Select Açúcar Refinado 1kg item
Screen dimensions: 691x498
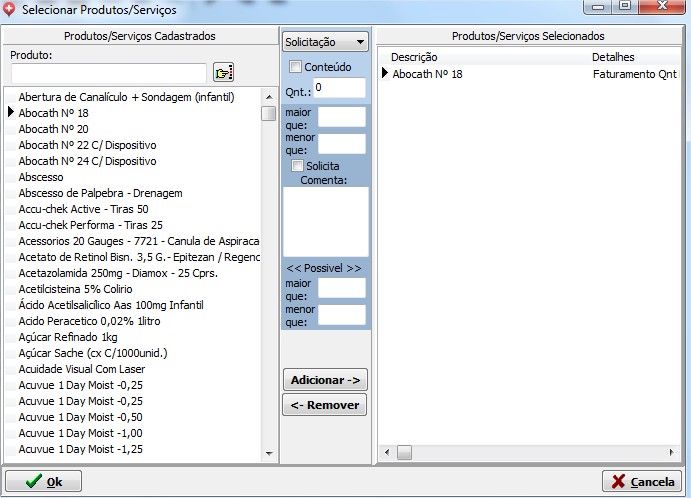click(x=68, y=337)
